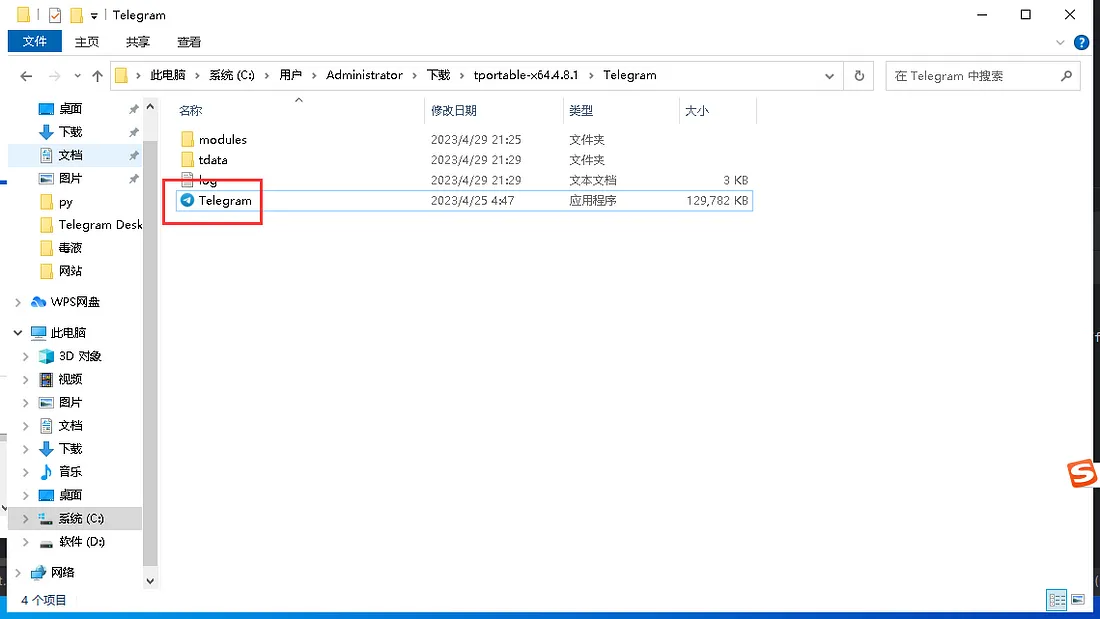Open the address bar dropdown arrow
The height and width of the screenshot is (619, 1100).
[x=829, y=75]
